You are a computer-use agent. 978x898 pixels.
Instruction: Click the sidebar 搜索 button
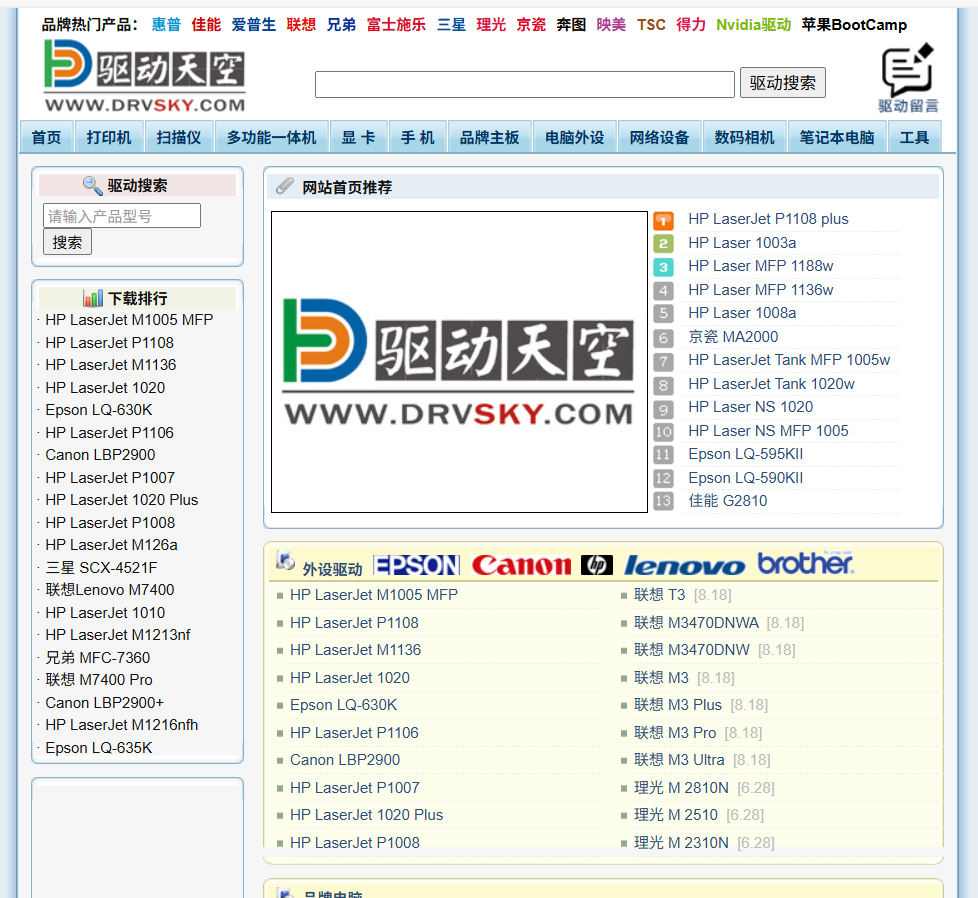tap(67, 242)
